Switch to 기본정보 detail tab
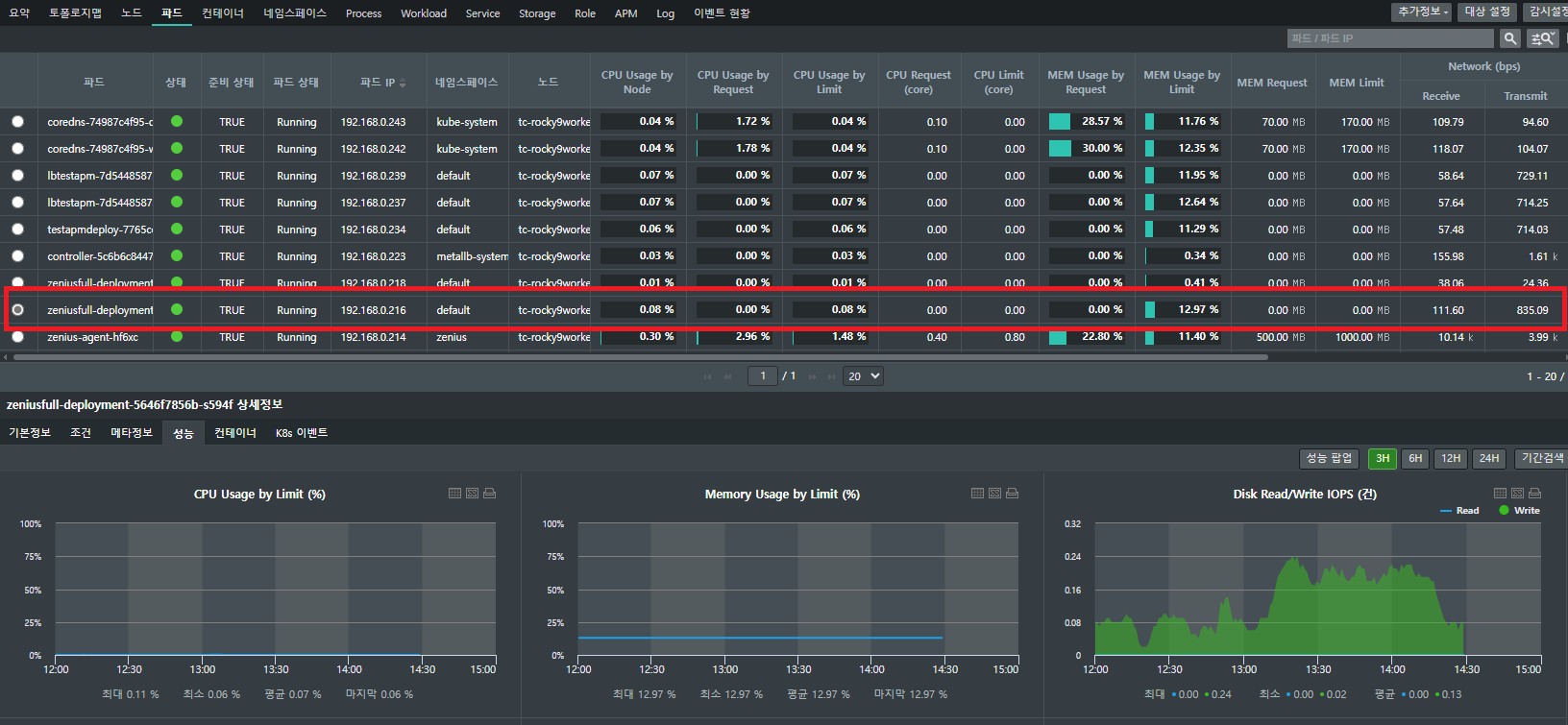This screenshot has height=725, width=1568. point(30,433)
